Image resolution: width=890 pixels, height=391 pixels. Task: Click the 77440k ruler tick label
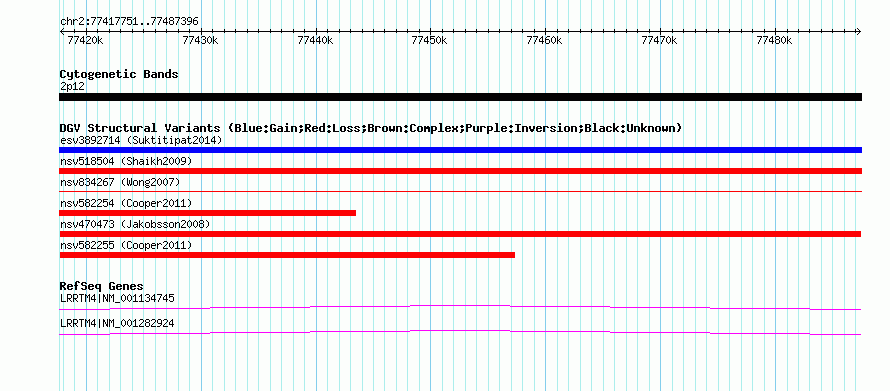point(316,40)
